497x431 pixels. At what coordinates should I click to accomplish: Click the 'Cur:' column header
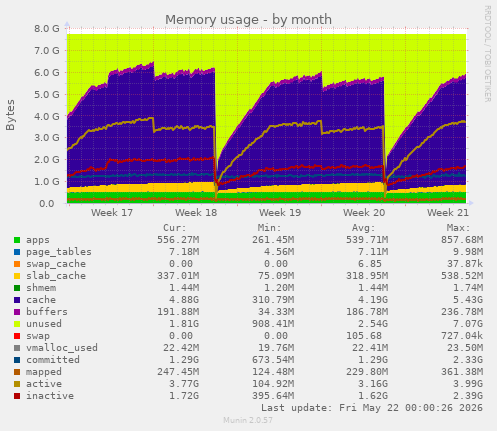tap(175, 228)
